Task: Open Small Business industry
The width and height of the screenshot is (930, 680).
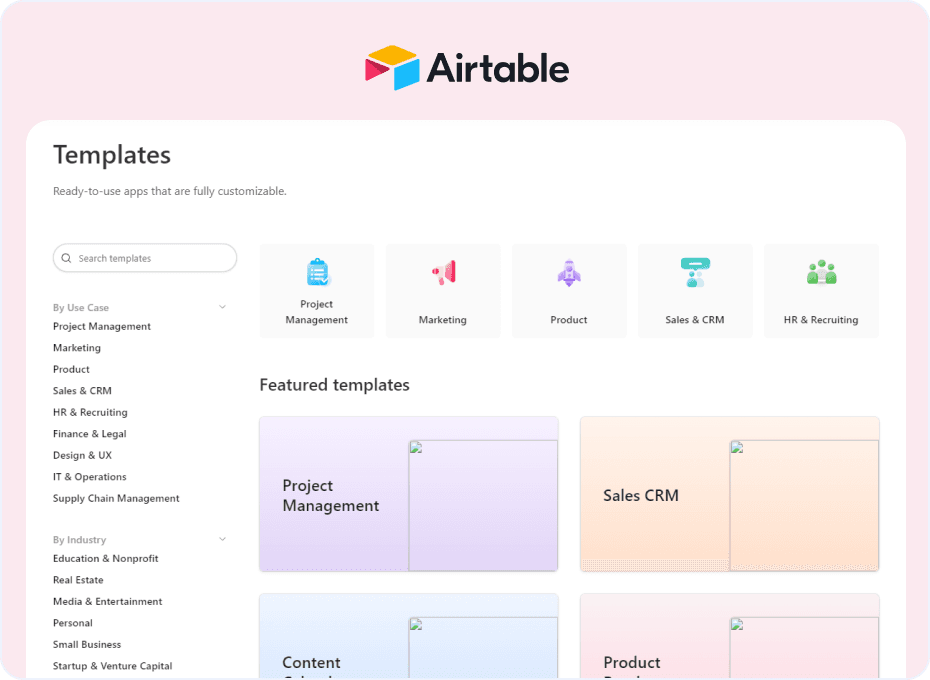Action: (87, 644)
